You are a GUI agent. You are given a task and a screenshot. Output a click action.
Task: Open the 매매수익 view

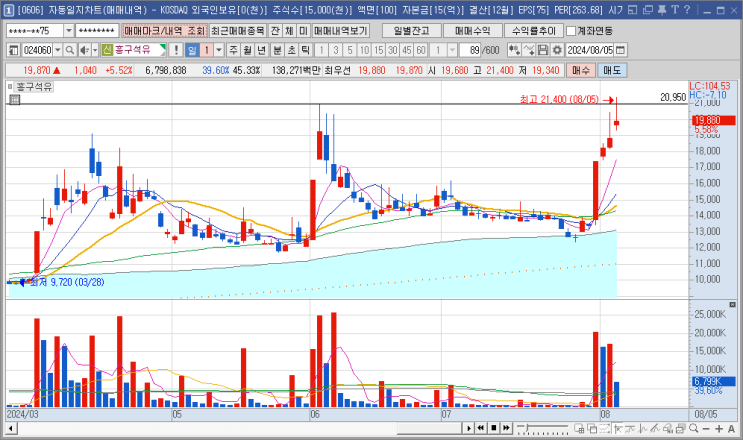tap(472, 31)
